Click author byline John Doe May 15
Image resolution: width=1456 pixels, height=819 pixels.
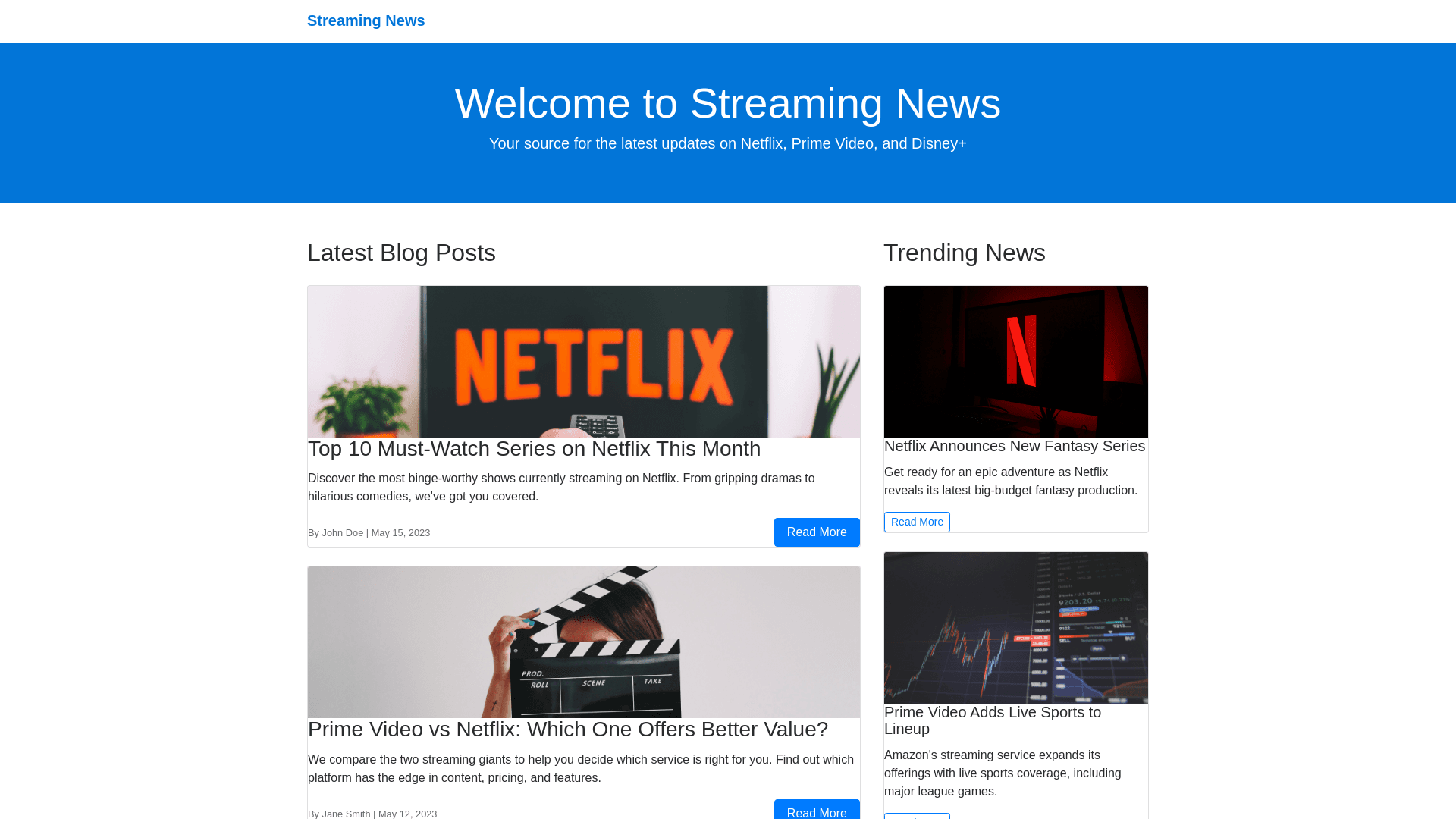[x=369, y=533]
